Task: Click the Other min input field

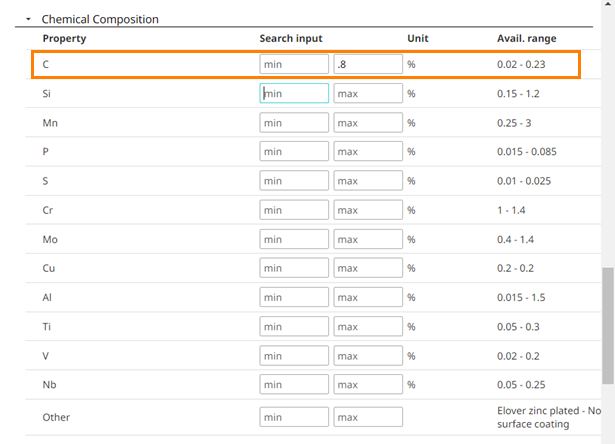Action: coord(293,416)
